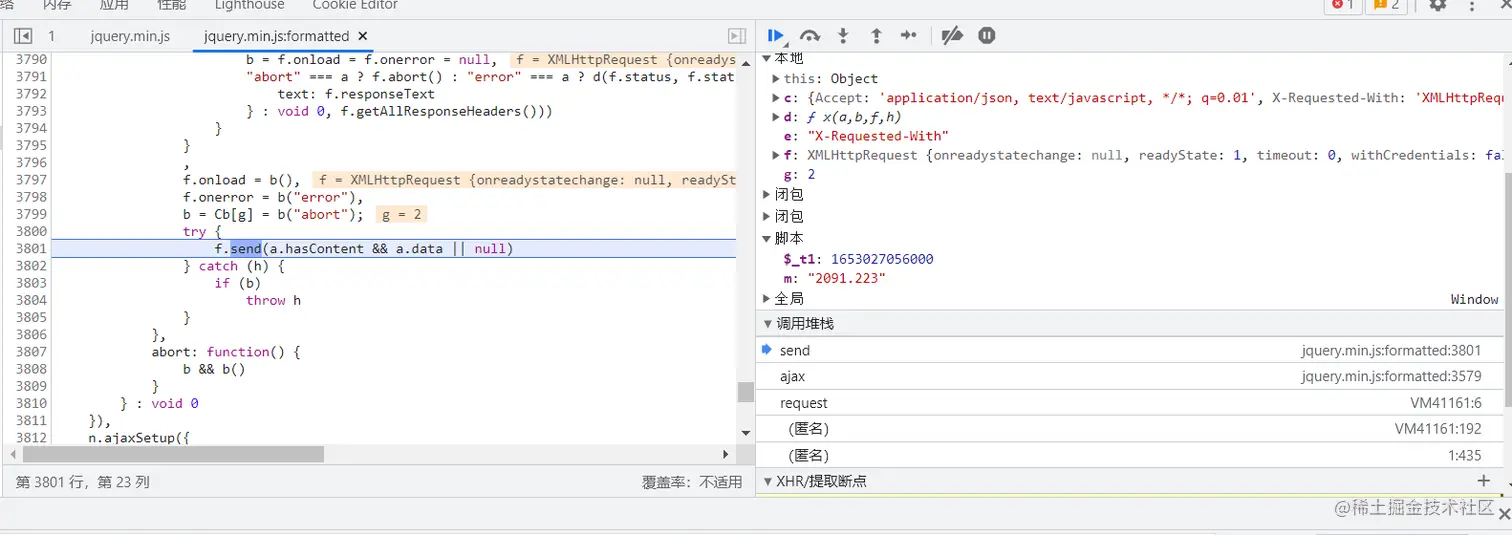Click the highlighted send token on line 3801
The height and width of the screenshot is (535, 1512).
coord(246,248)
